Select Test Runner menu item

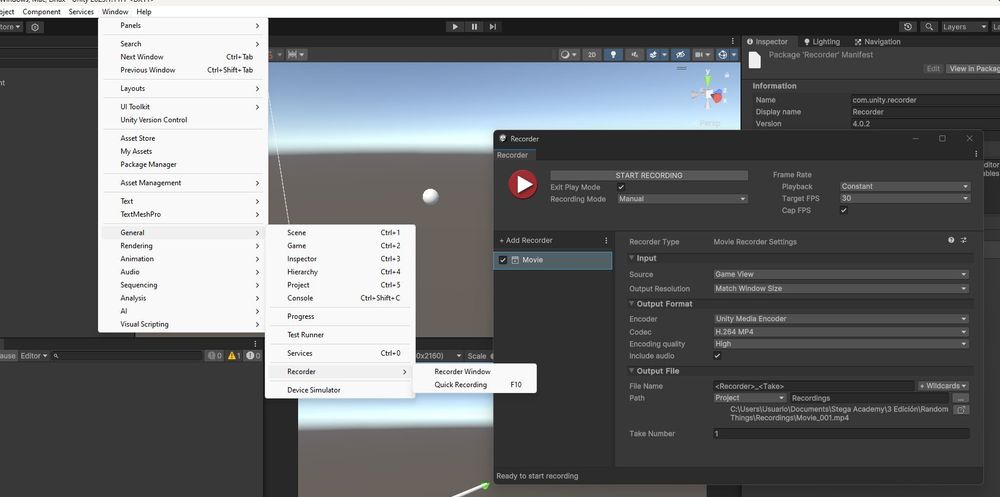point(340,334)
